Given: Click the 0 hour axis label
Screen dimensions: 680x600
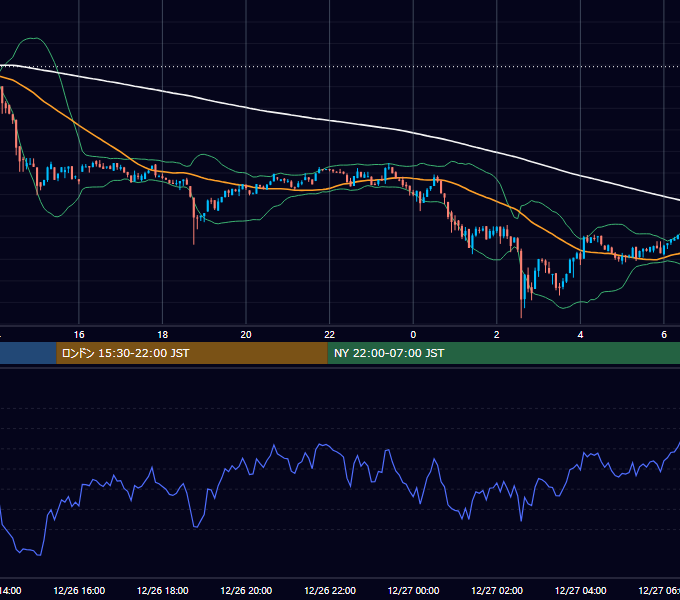Looking at the screenshot, I should (413, 335).
